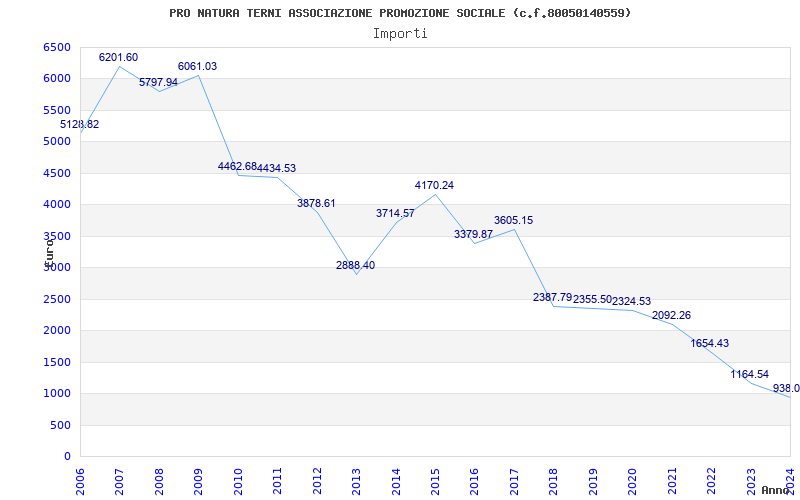Select year 2018 on x-axis

554,482
